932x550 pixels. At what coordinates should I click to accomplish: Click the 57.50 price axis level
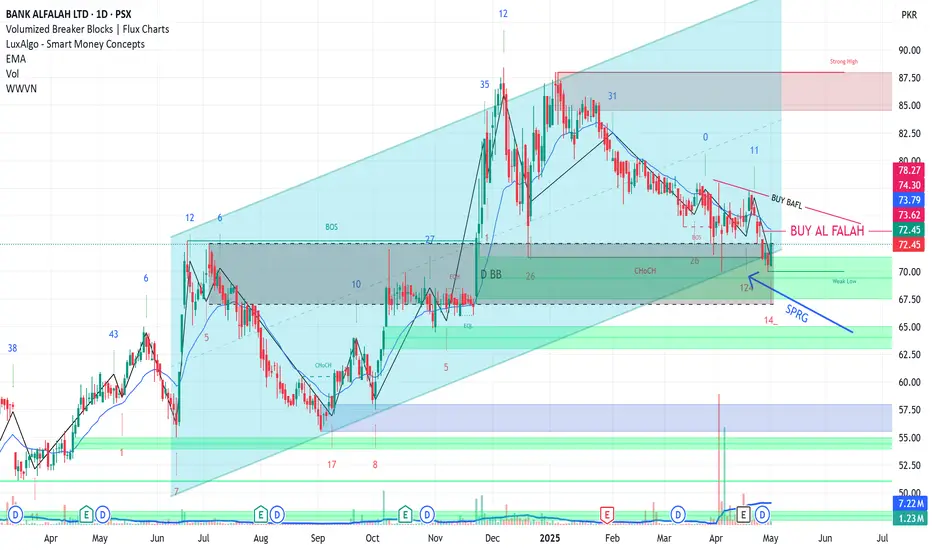coord(909,410)
